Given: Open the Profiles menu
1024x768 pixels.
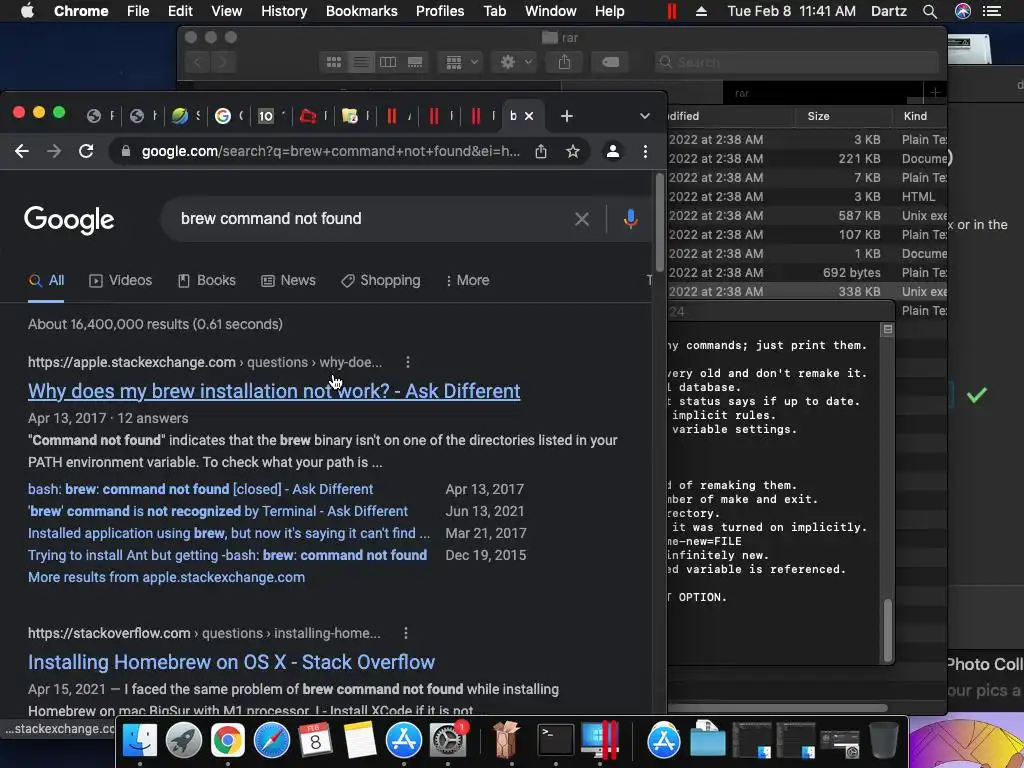Looking at the screenshot, I should 440,11.
